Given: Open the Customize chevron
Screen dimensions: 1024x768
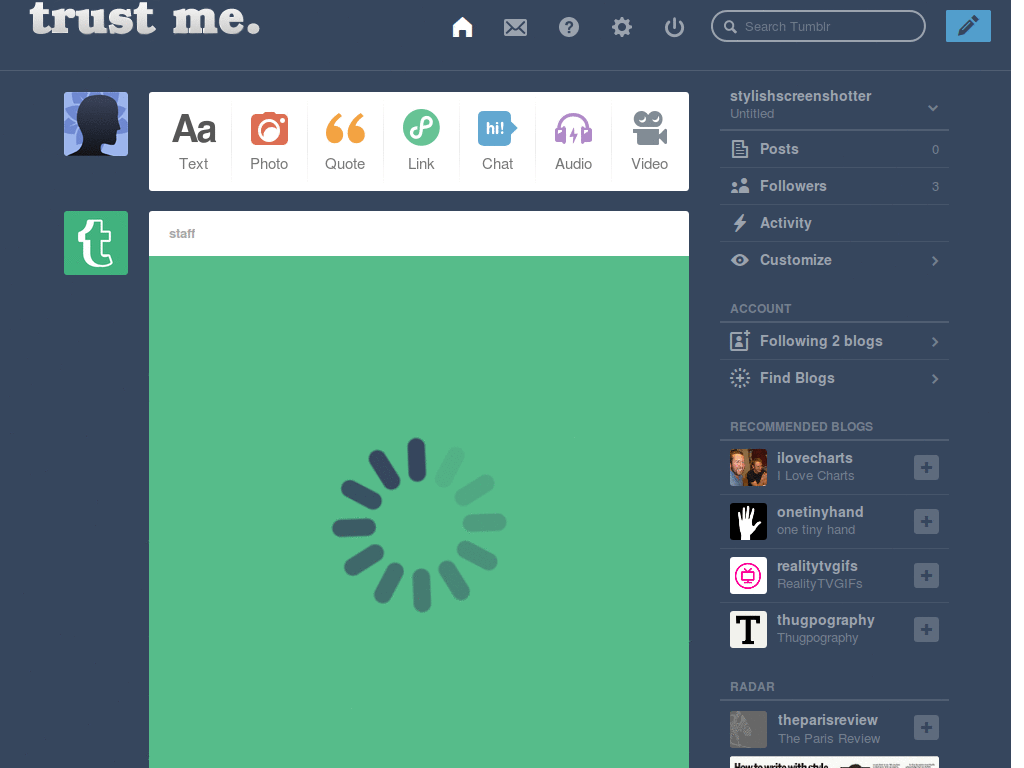Looking at the screenshot, I should (933, 260).
